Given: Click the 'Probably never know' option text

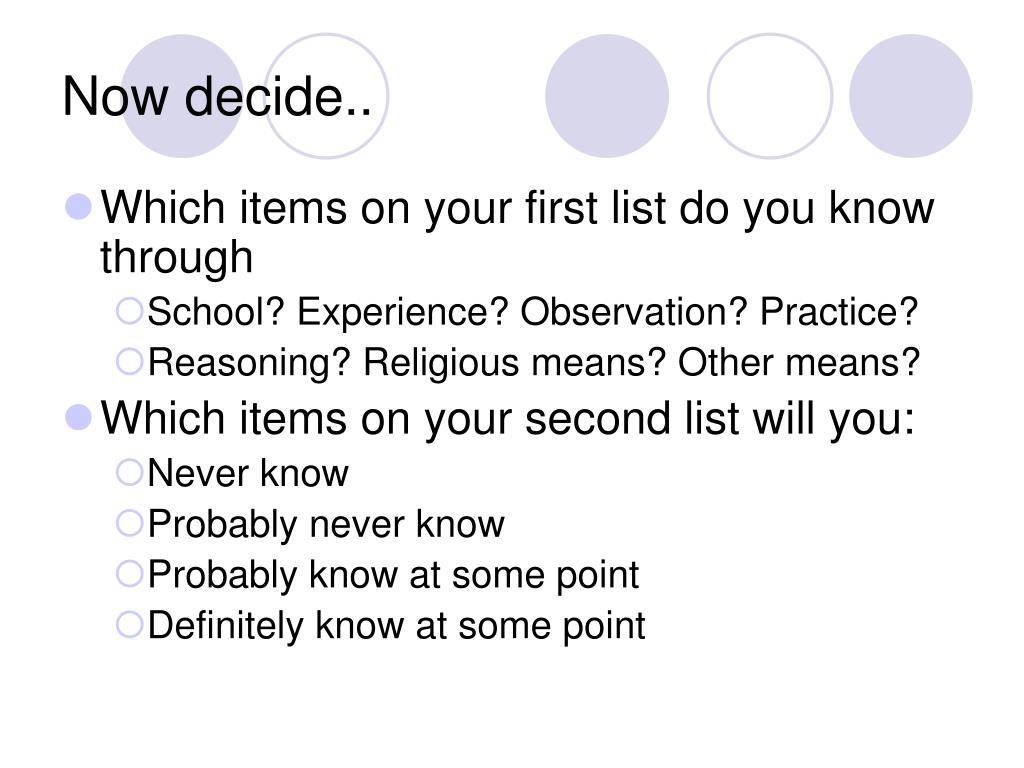Looking at the screenshot, I should 326,524.
